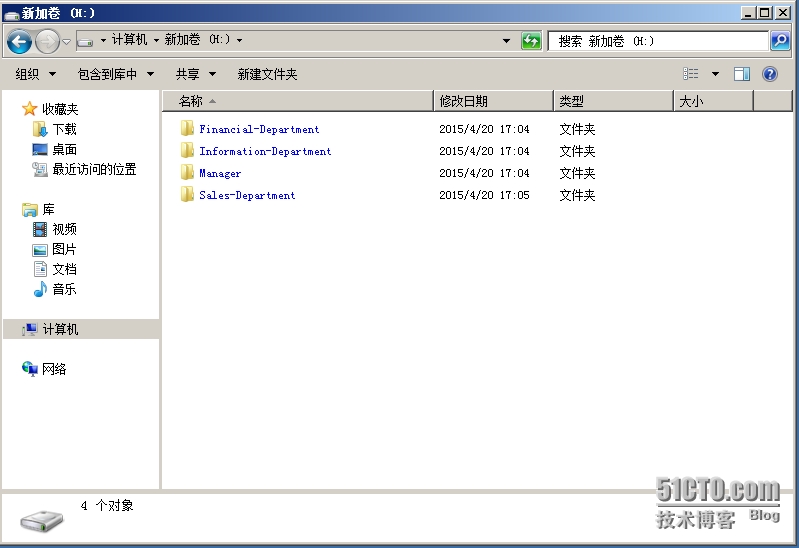
Task: Open 下载 under favorites
Action: pyautogui.click(x=64, y=129)
